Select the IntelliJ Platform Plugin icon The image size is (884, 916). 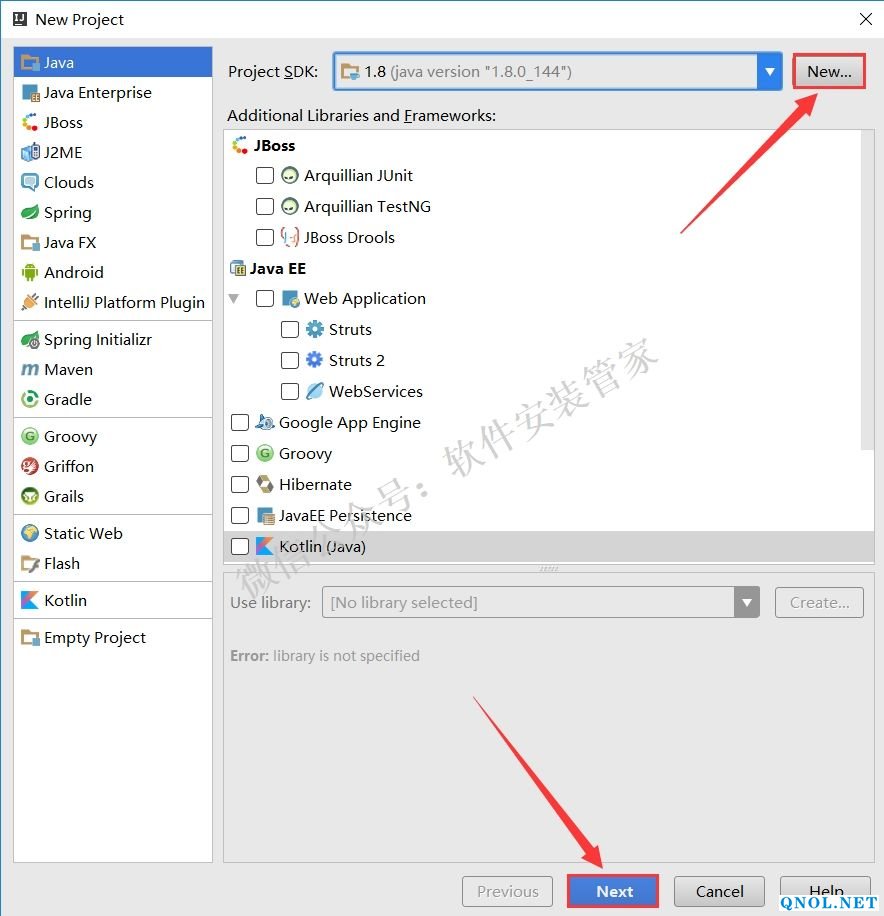point(29,302)
